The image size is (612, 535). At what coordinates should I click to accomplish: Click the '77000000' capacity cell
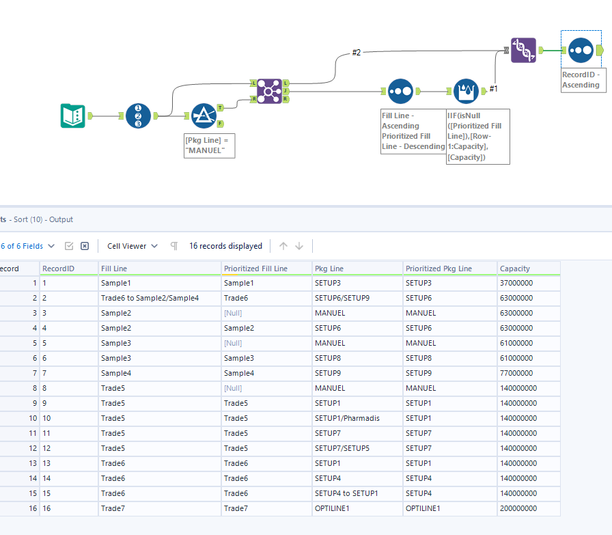529,373
